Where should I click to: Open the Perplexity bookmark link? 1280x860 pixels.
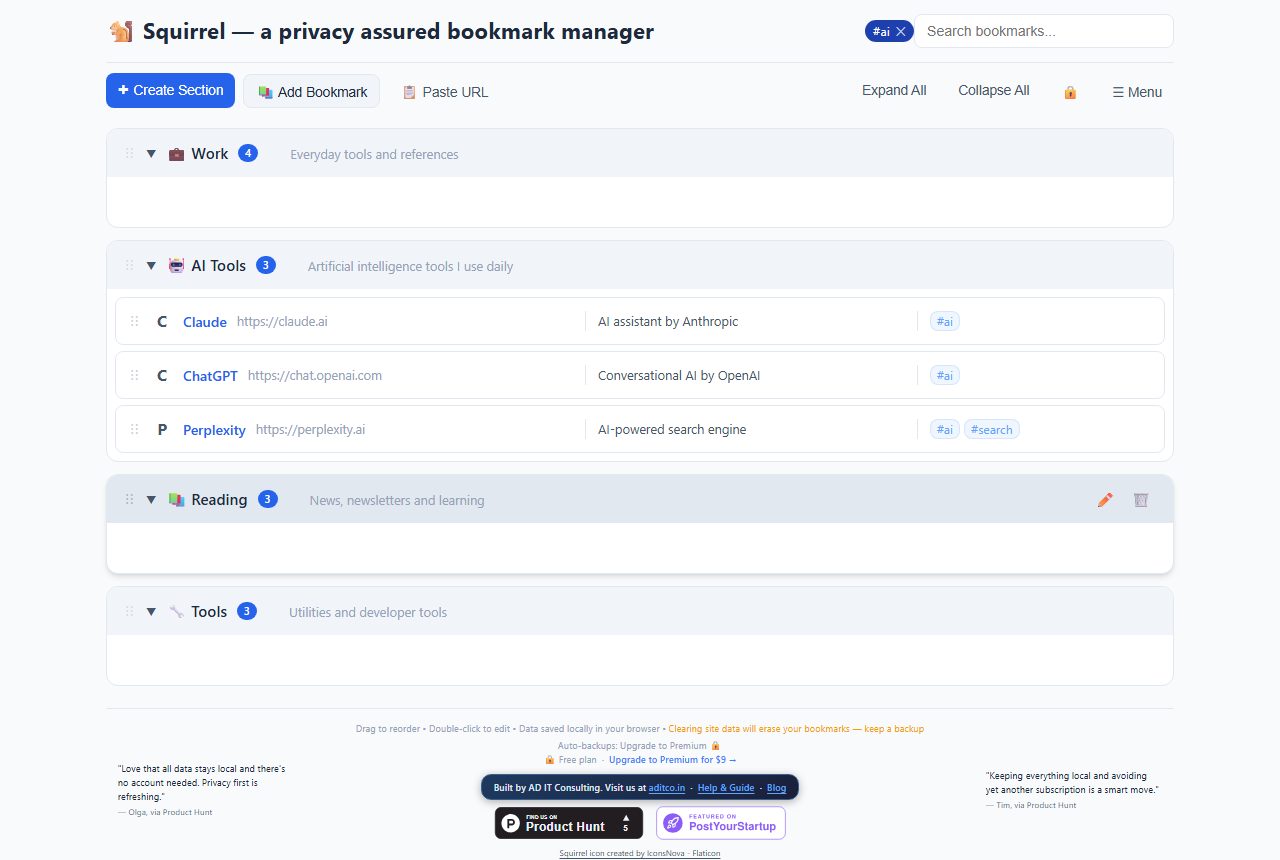pos(214,430)
